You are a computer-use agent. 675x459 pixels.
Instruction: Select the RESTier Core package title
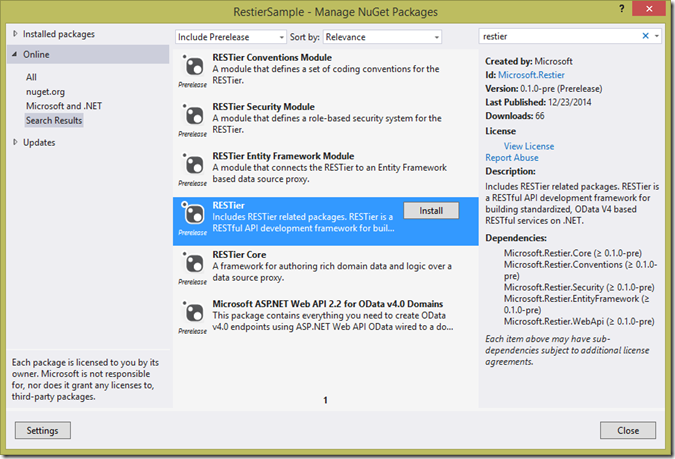[x=239, y=254]
